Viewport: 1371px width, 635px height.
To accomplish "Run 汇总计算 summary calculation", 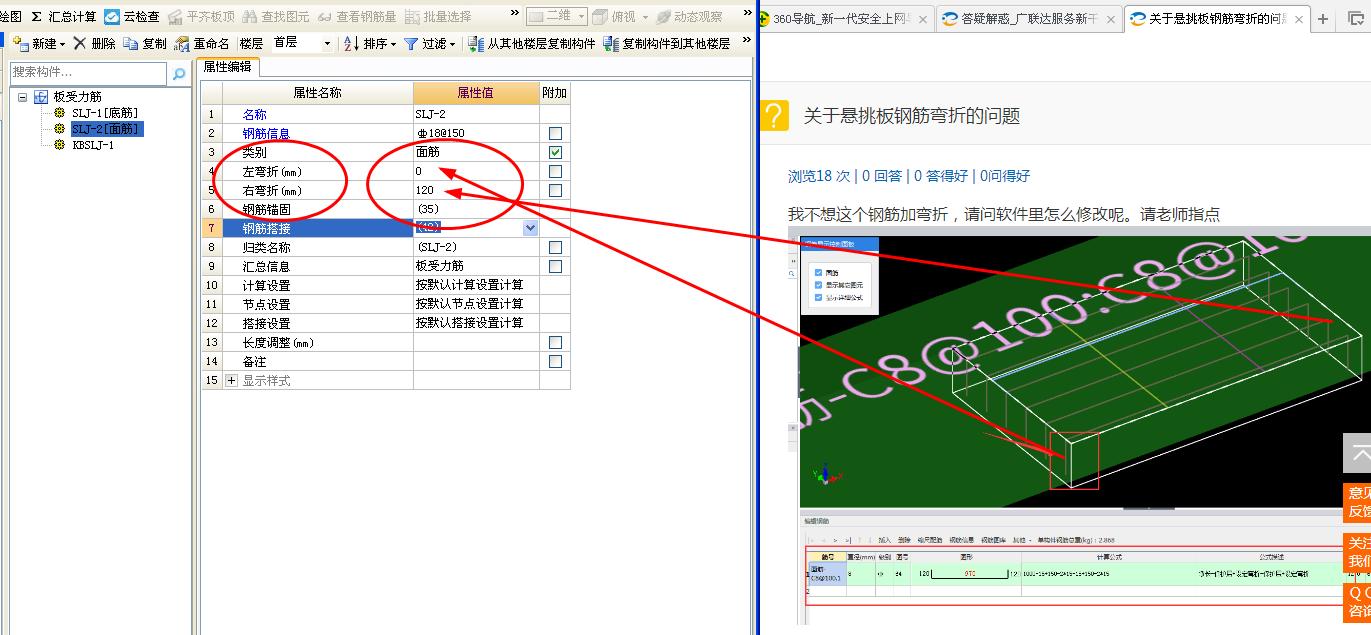I will pyautogui.click(x=63, y=17).
